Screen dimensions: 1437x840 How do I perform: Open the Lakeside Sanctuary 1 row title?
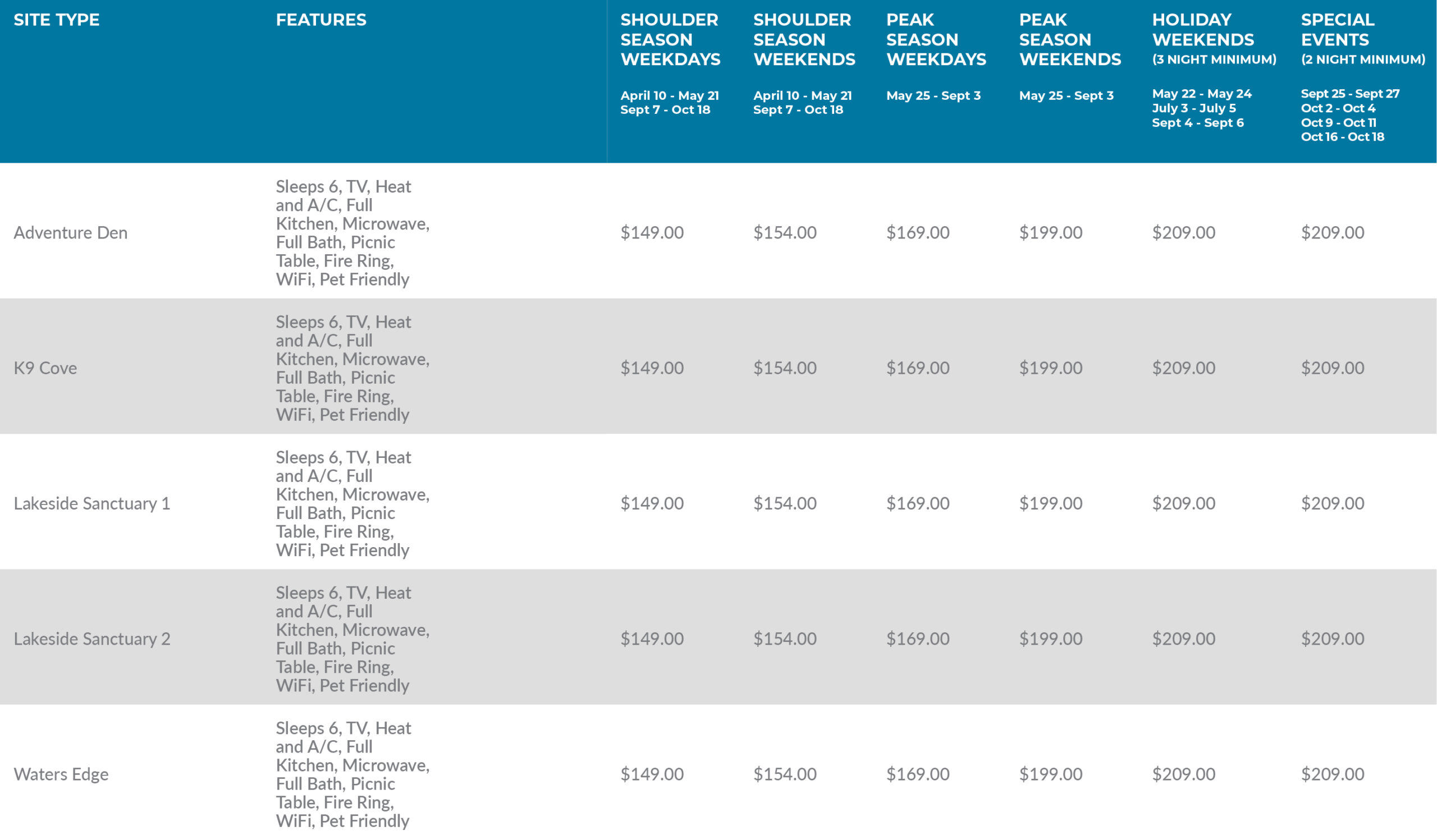pos(92,503)
